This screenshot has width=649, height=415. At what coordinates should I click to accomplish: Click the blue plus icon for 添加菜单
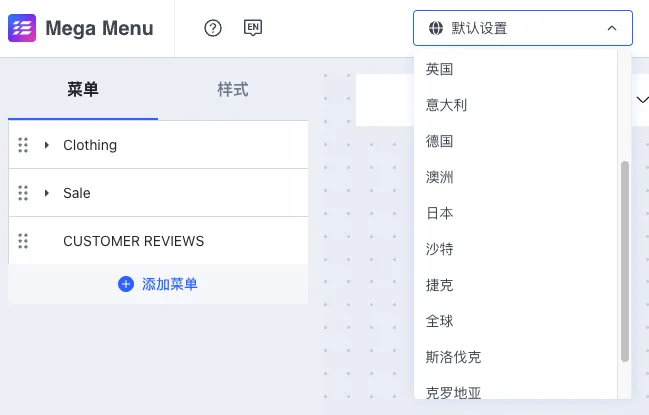126,284
